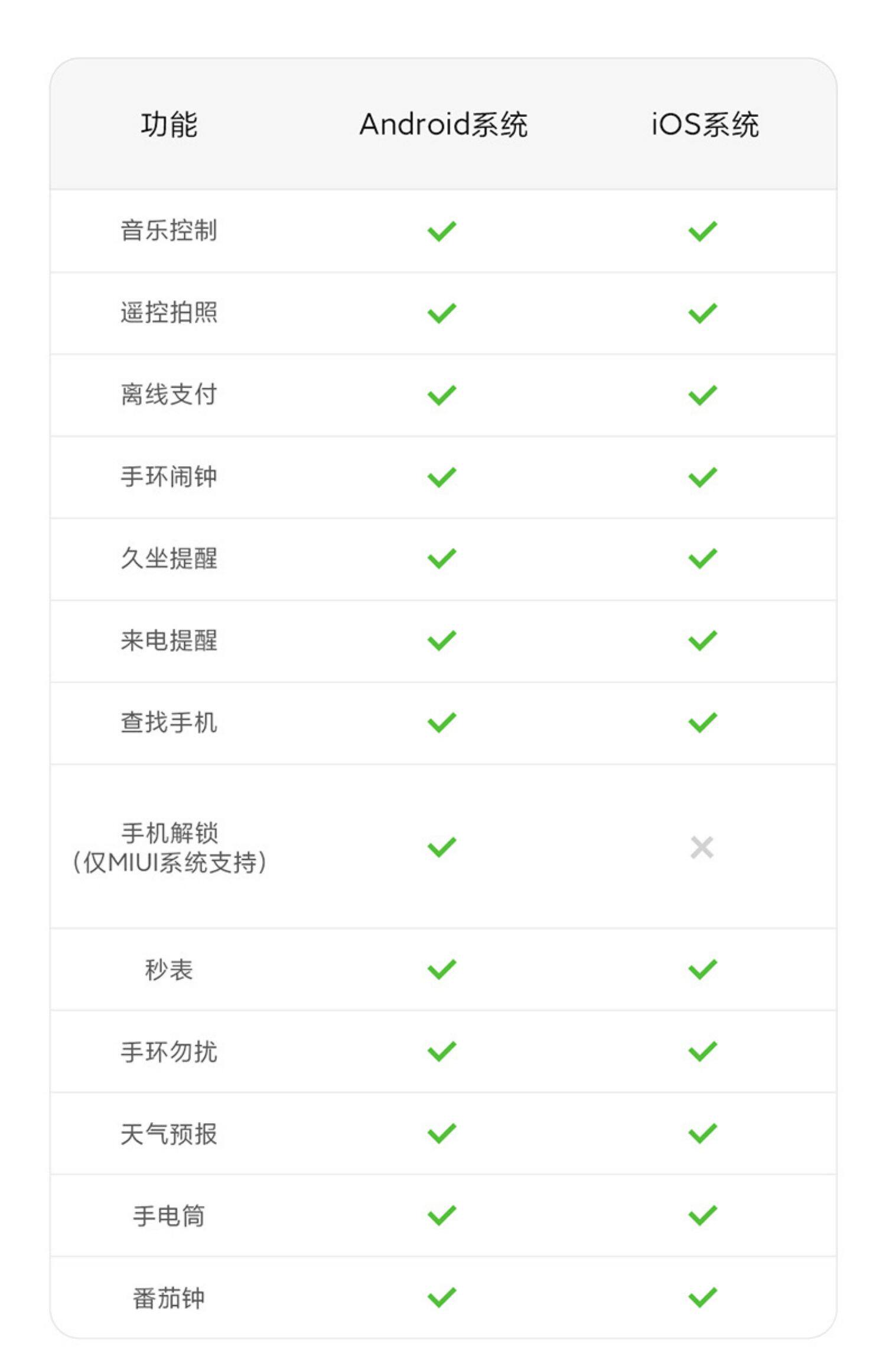Click the Android checkmark for 久坐提醒

442,558
